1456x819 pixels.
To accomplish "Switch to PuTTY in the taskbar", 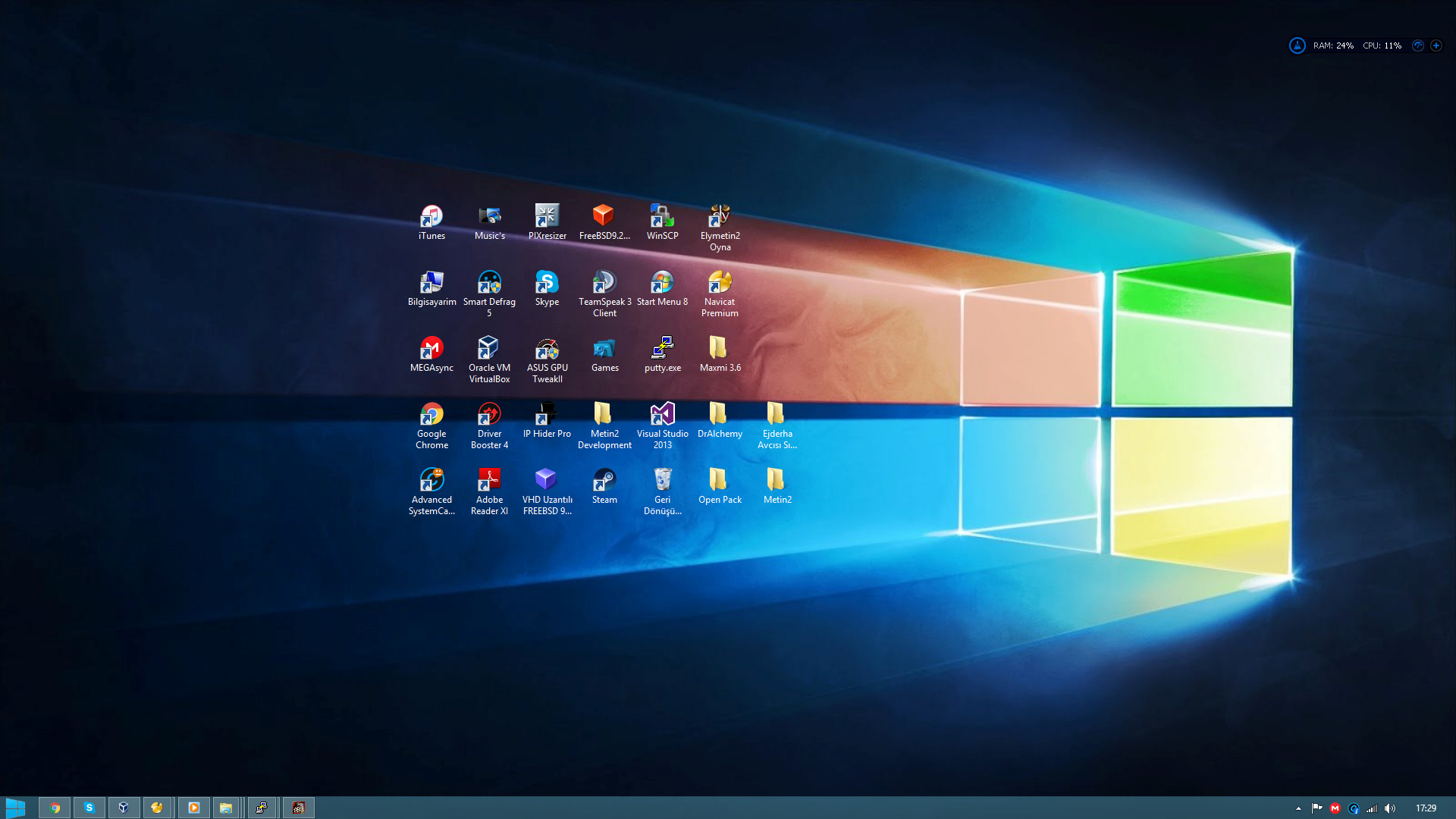I will click(262, 808).
